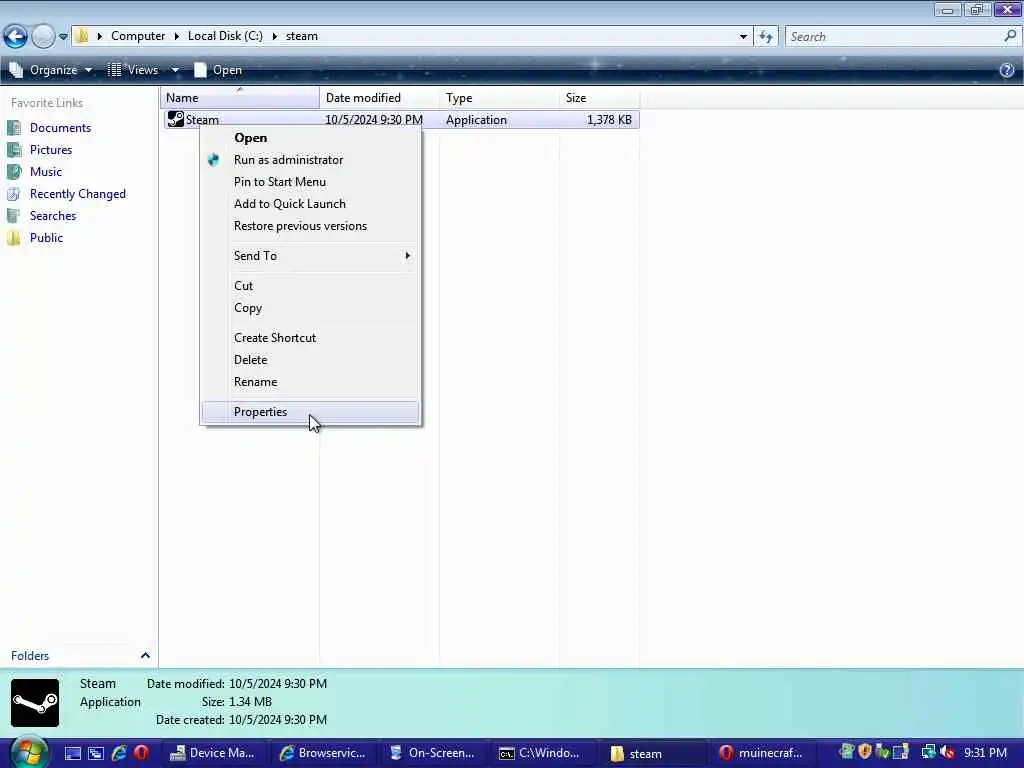Image resolution: width=1024 pixels, height=768 pixels.
Task: Click the Forward navigation arrow
Action: pyautogui.click(x=43, y=36)
